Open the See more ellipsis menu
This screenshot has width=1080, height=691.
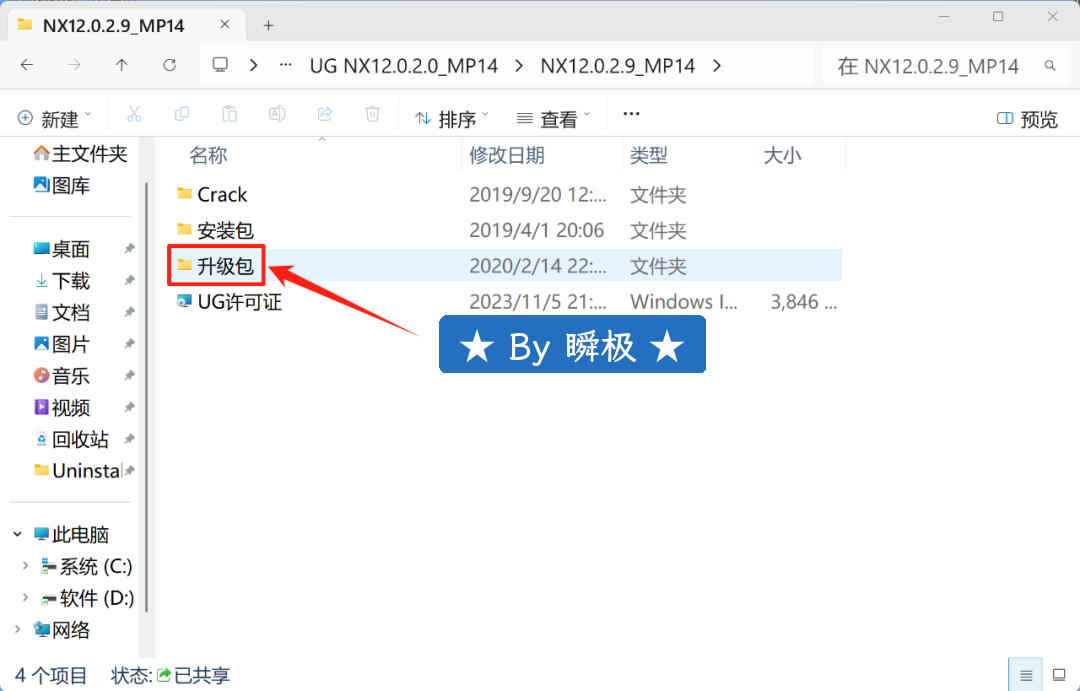point(631,115)
